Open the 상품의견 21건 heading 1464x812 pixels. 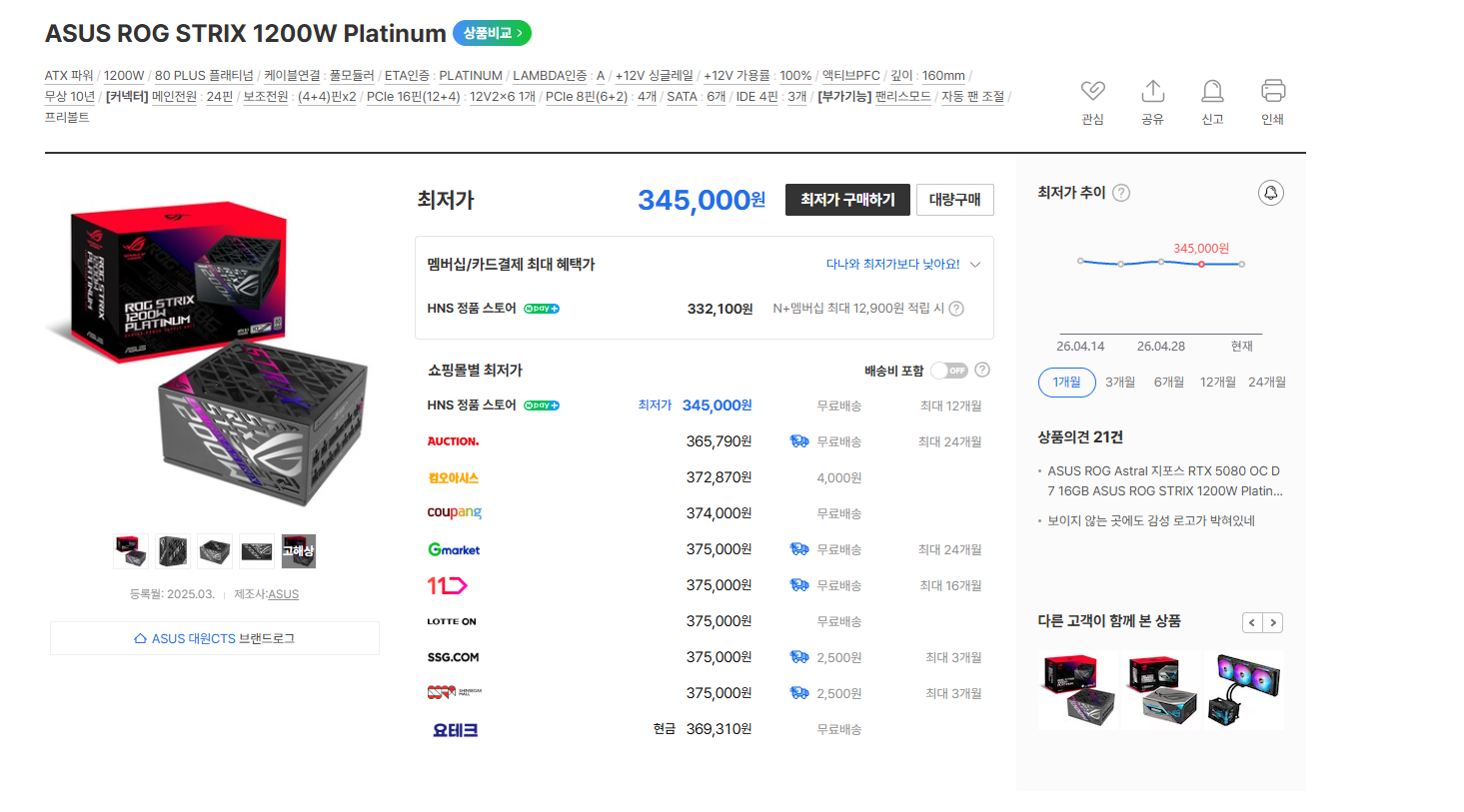[1080, 436]
